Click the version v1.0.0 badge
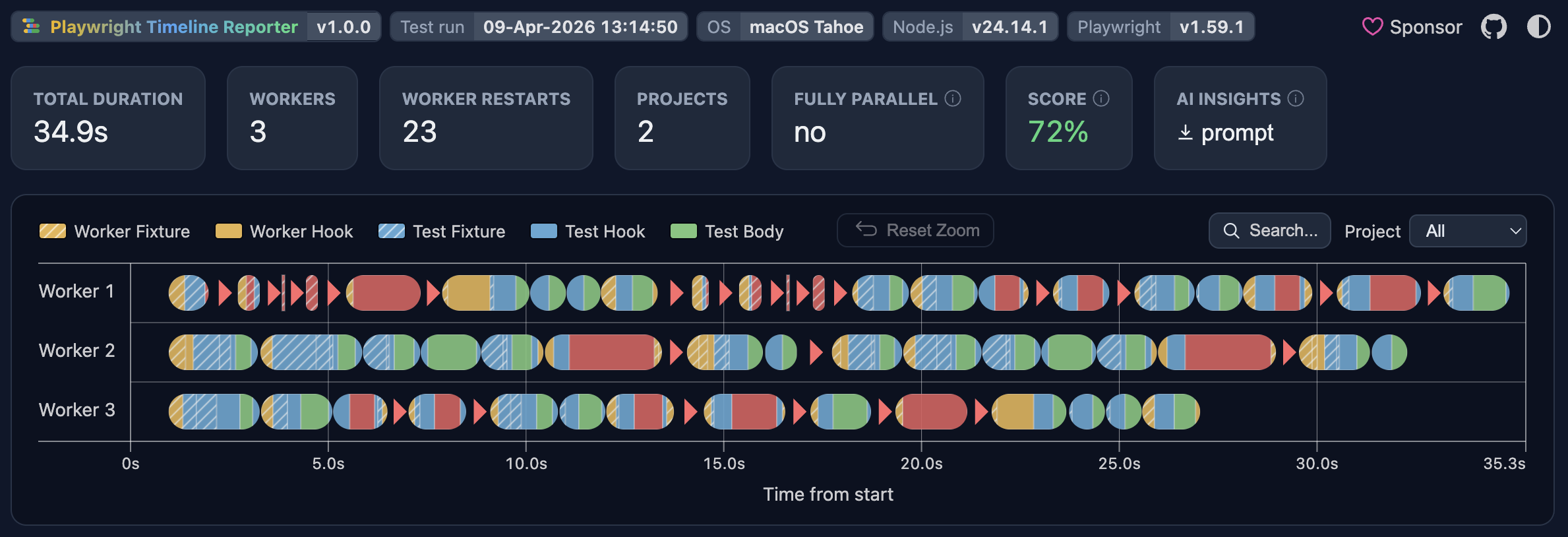 pyautogui.click(x=344, y=27)
